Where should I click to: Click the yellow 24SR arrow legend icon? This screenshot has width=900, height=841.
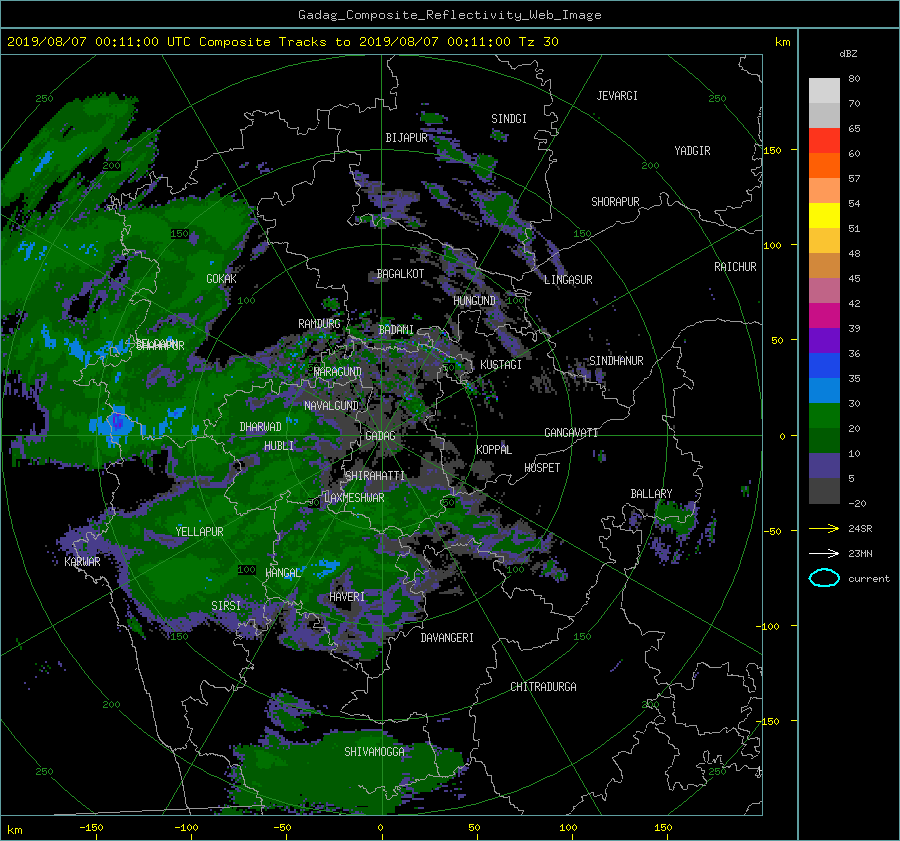(x=824, y=528)
